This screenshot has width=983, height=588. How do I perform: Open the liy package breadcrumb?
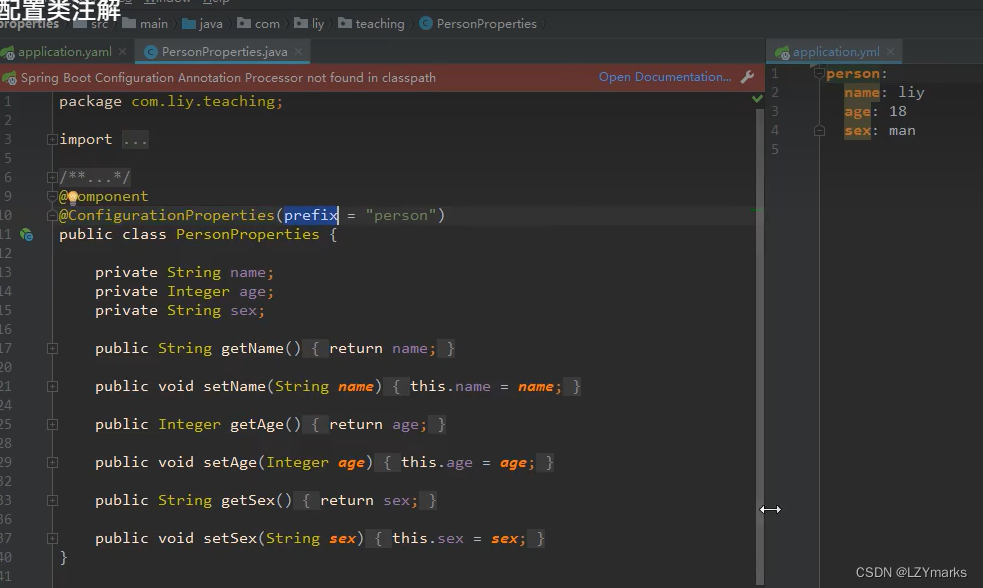coord(309,24)
